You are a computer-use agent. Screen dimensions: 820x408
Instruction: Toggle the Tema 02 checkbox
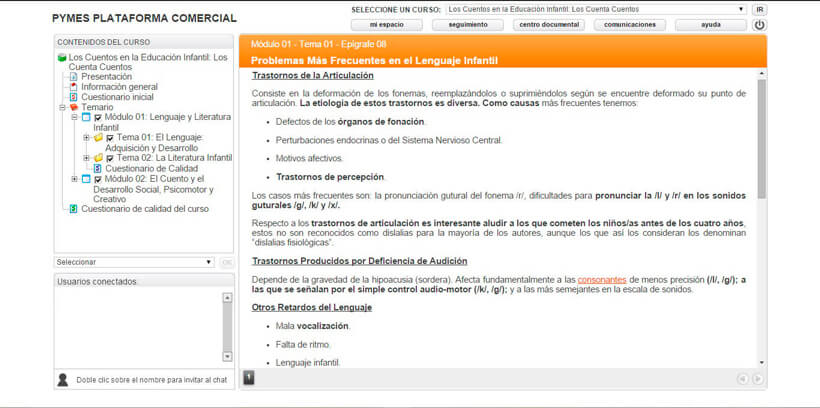point(110,158)
